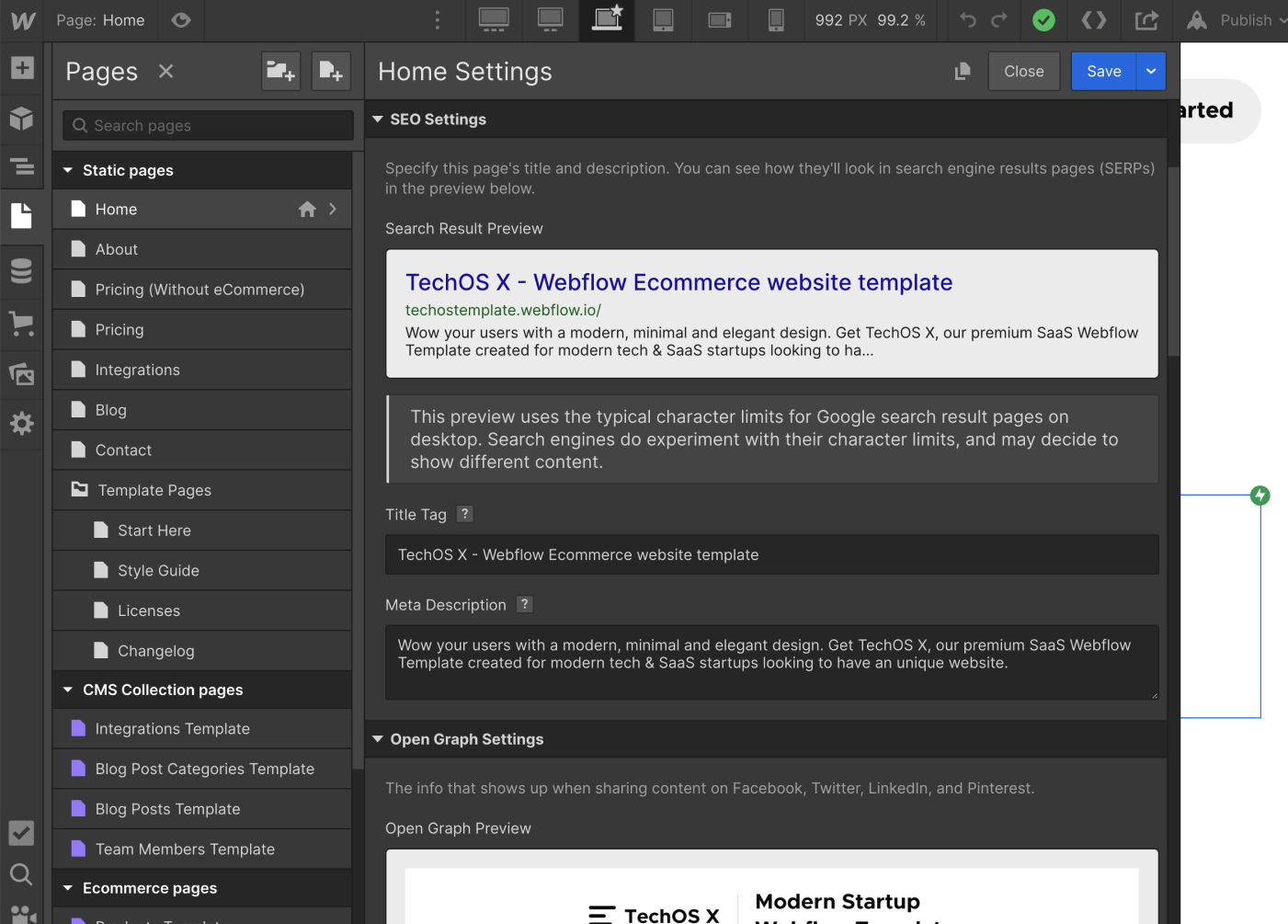Switch to mobile portrait breakpoint
The width and height of the screenshot is (1288, 924).
coord(776,20)
